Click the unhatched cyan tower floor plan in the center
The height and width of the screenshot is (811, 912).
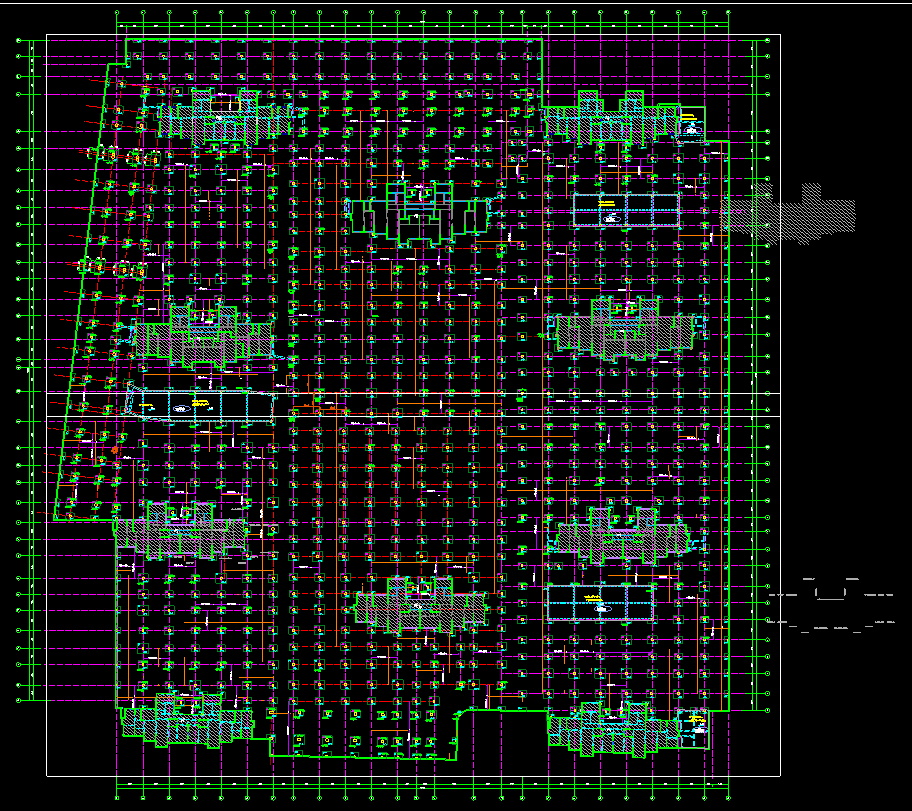pos(418,214)
